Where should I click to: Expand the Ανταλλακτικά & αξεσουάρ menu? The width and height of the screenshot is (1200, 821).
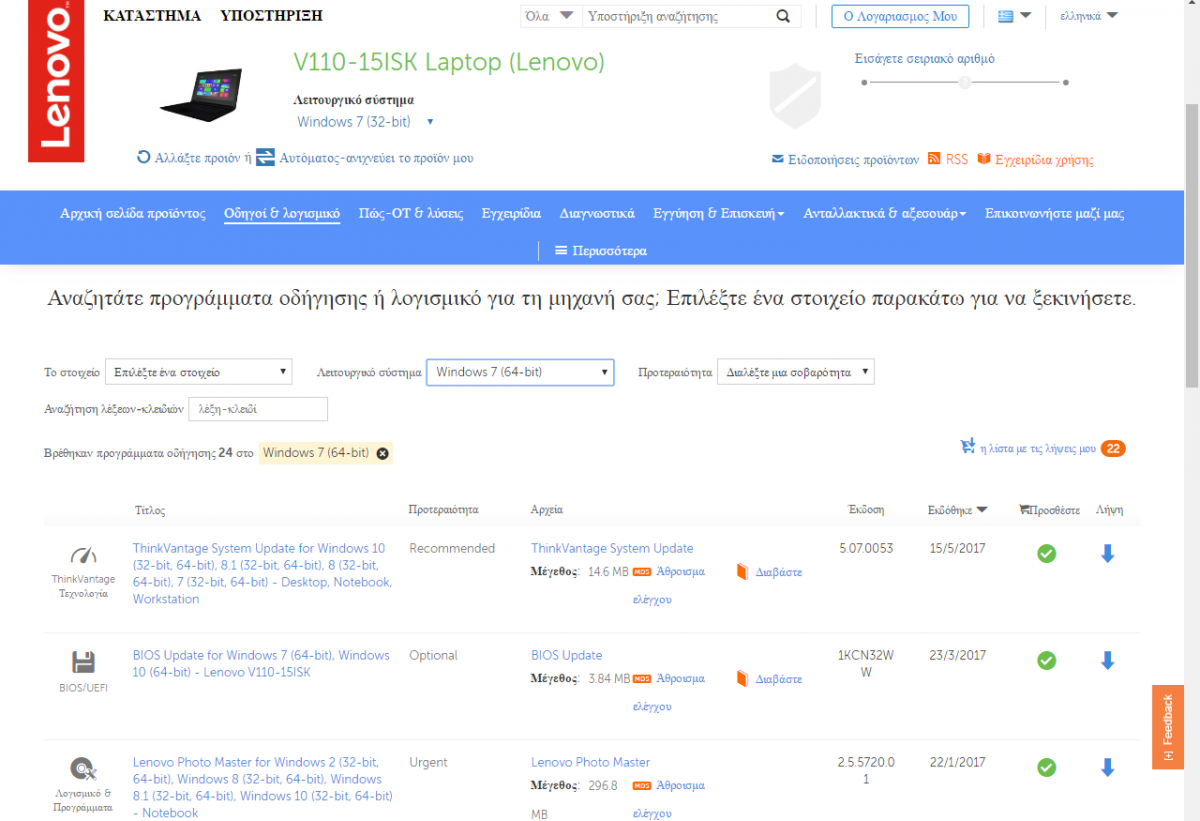point(885,214)
